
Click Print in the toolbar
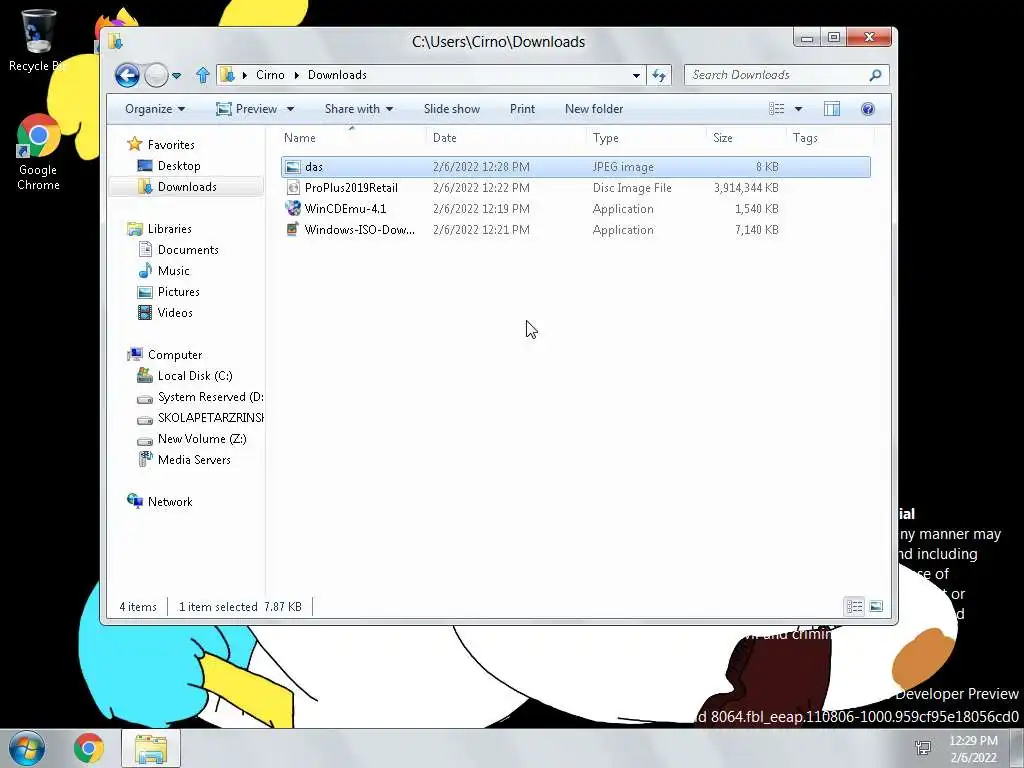click(x=522, y=109)
